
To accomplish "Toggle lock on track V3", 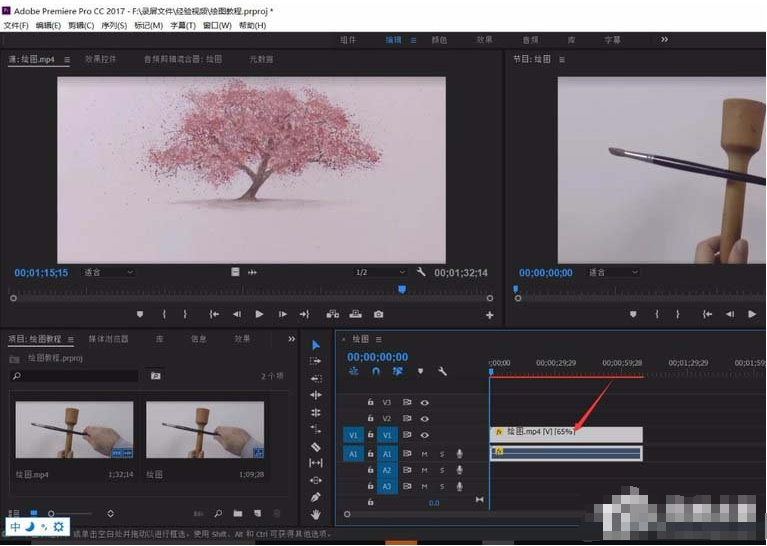I will click(x=371, y=402).
